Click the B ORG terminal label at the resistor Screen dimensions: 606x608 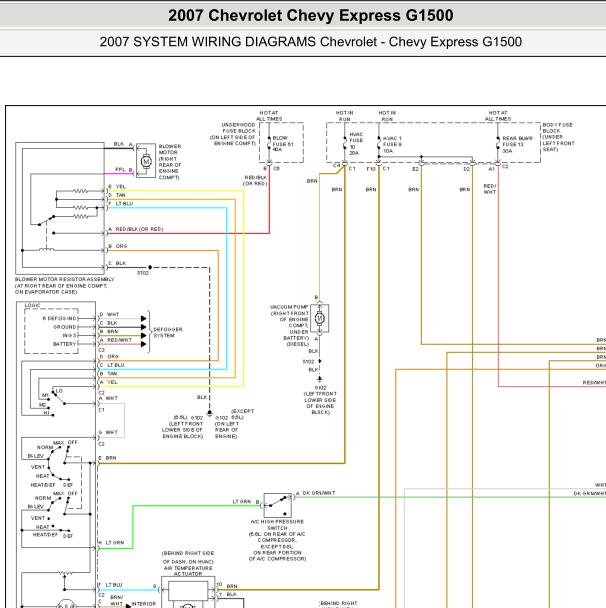pyautogui.click(x=118, y=246)
